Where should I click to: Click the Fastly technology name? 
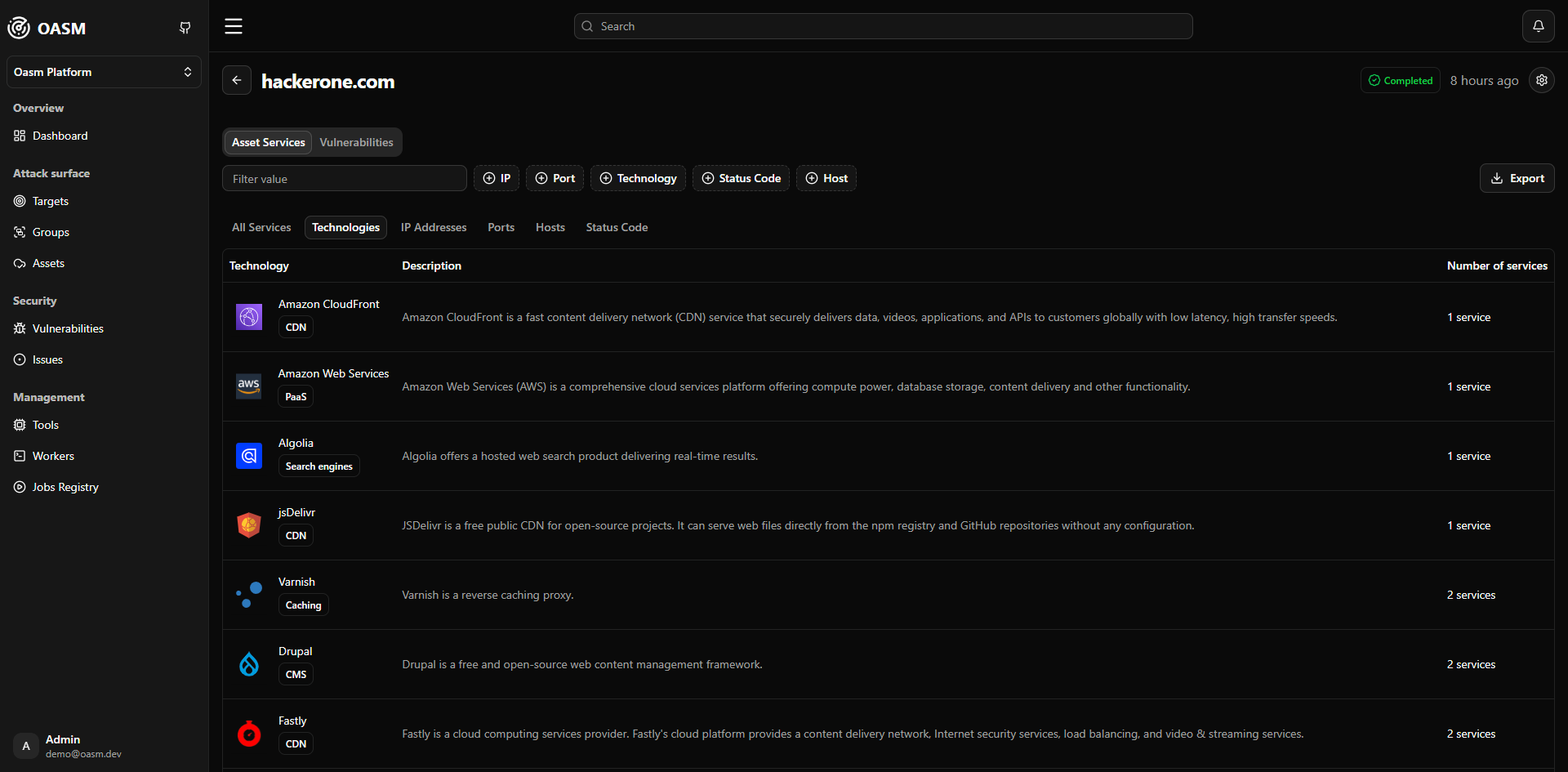click(292, 721)
